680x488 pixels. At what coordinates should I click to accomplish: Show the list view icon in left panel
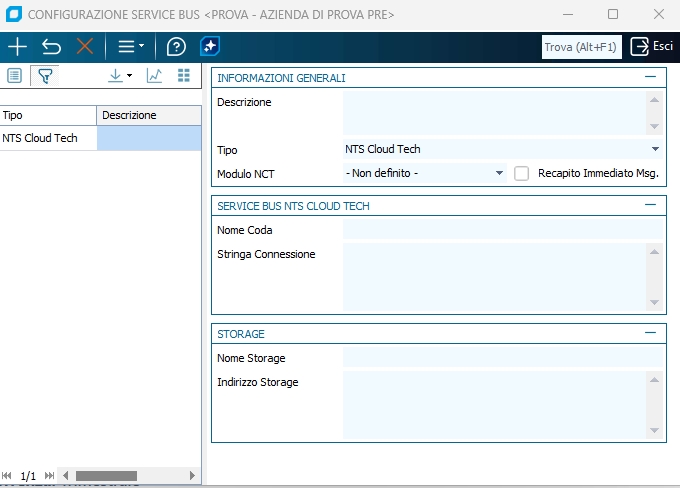click(15, 76)
